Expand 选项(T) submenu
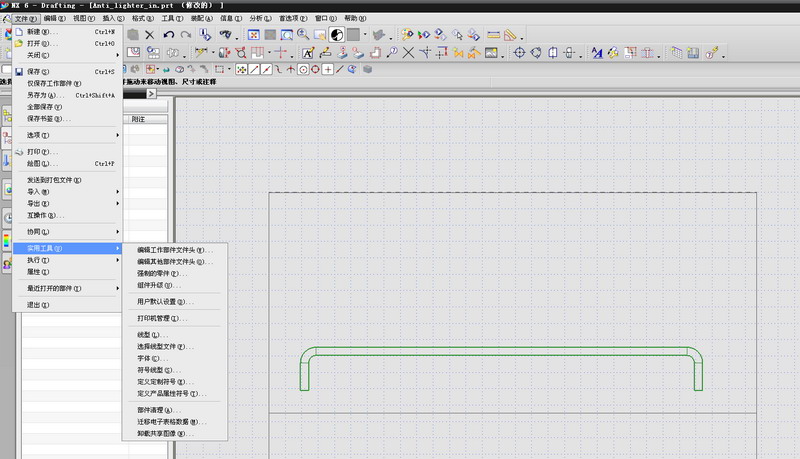Screen dimensions: 800x459 coord(67,135)
